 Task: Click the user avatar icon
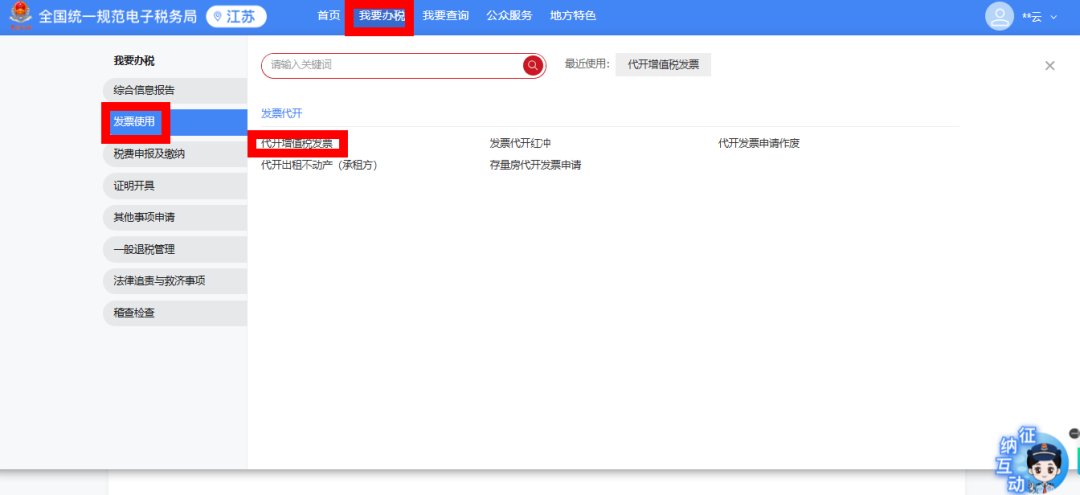point(999,16)
